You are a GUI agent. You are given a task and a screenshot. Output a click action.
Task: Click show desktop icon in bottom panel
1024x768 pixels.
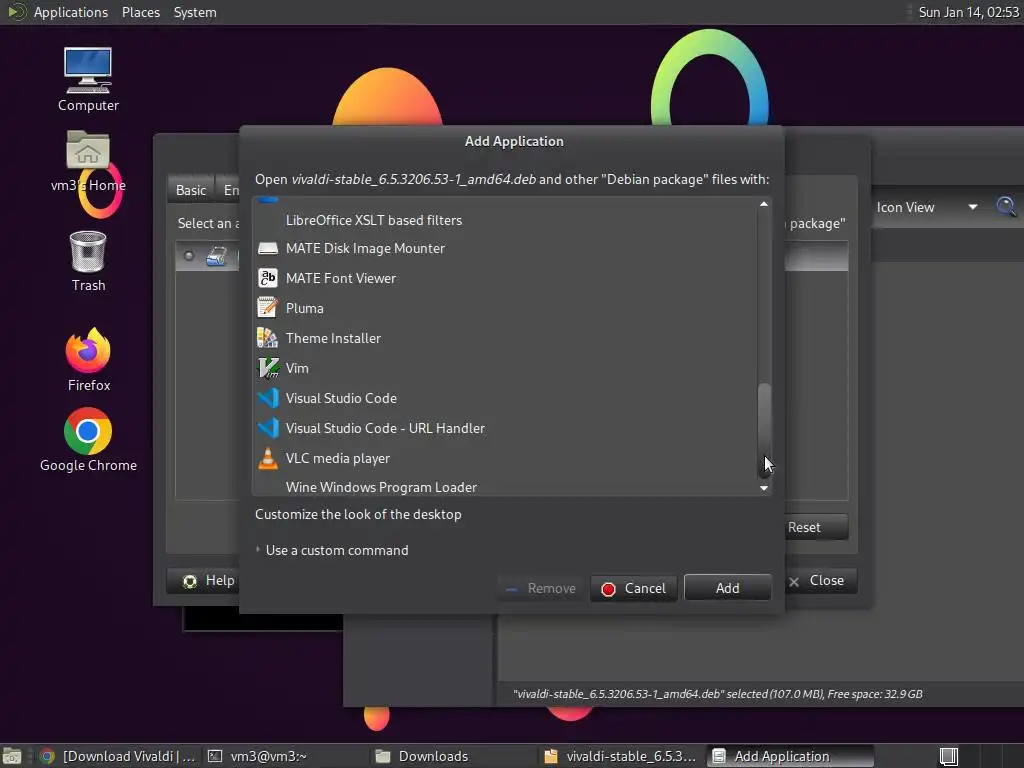point(12,756)
